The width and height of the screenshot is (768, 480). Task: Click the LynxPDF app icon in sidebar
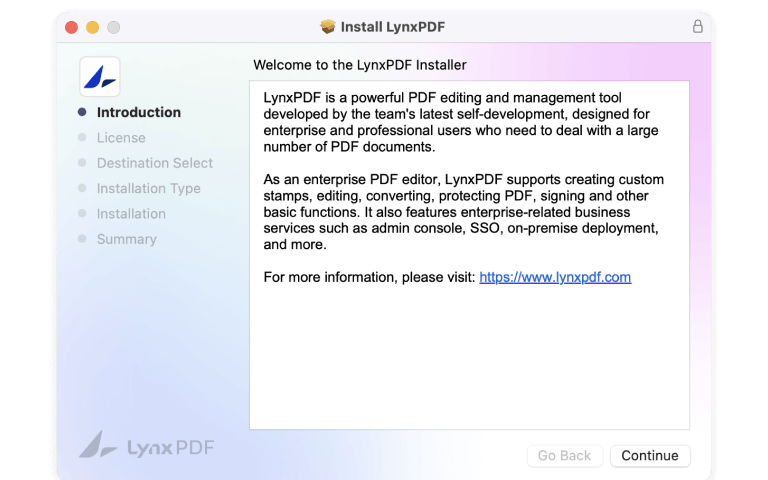tap(100, 76)
